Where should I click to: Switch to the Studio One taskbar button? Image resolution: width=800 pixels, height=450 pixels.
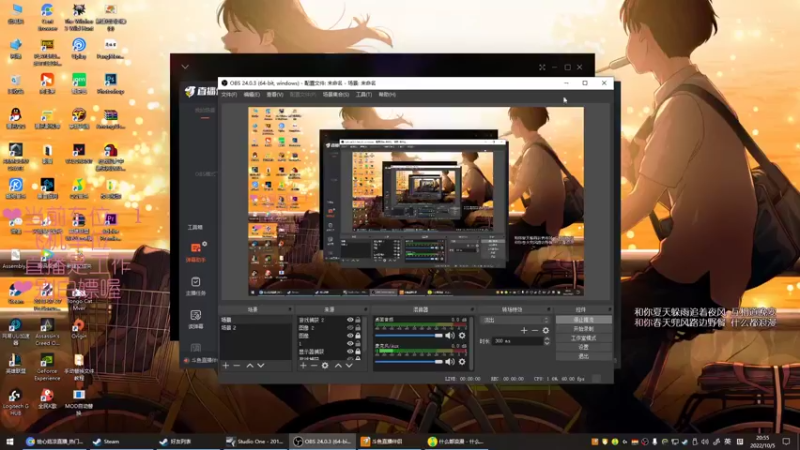(255, 441)
